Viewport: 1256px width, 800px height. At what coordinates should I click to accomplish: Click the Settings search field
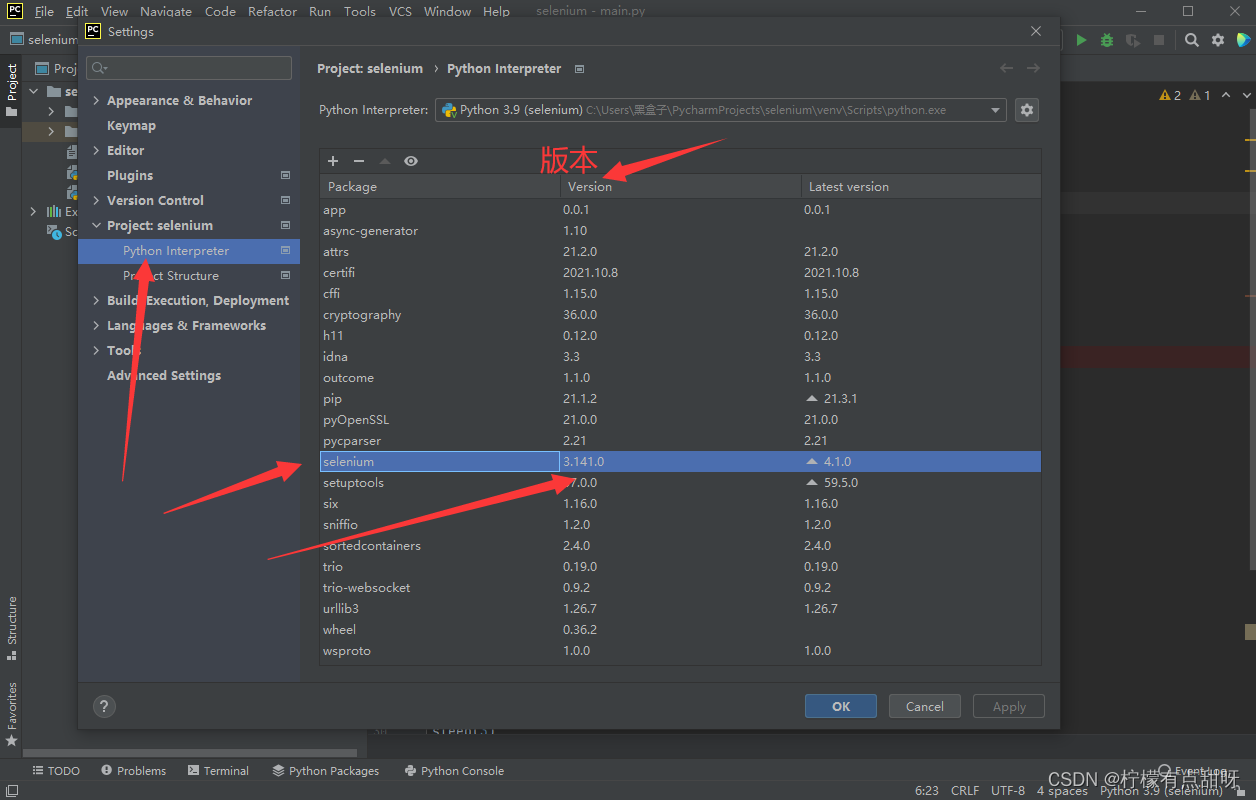(x=189, y=68)
